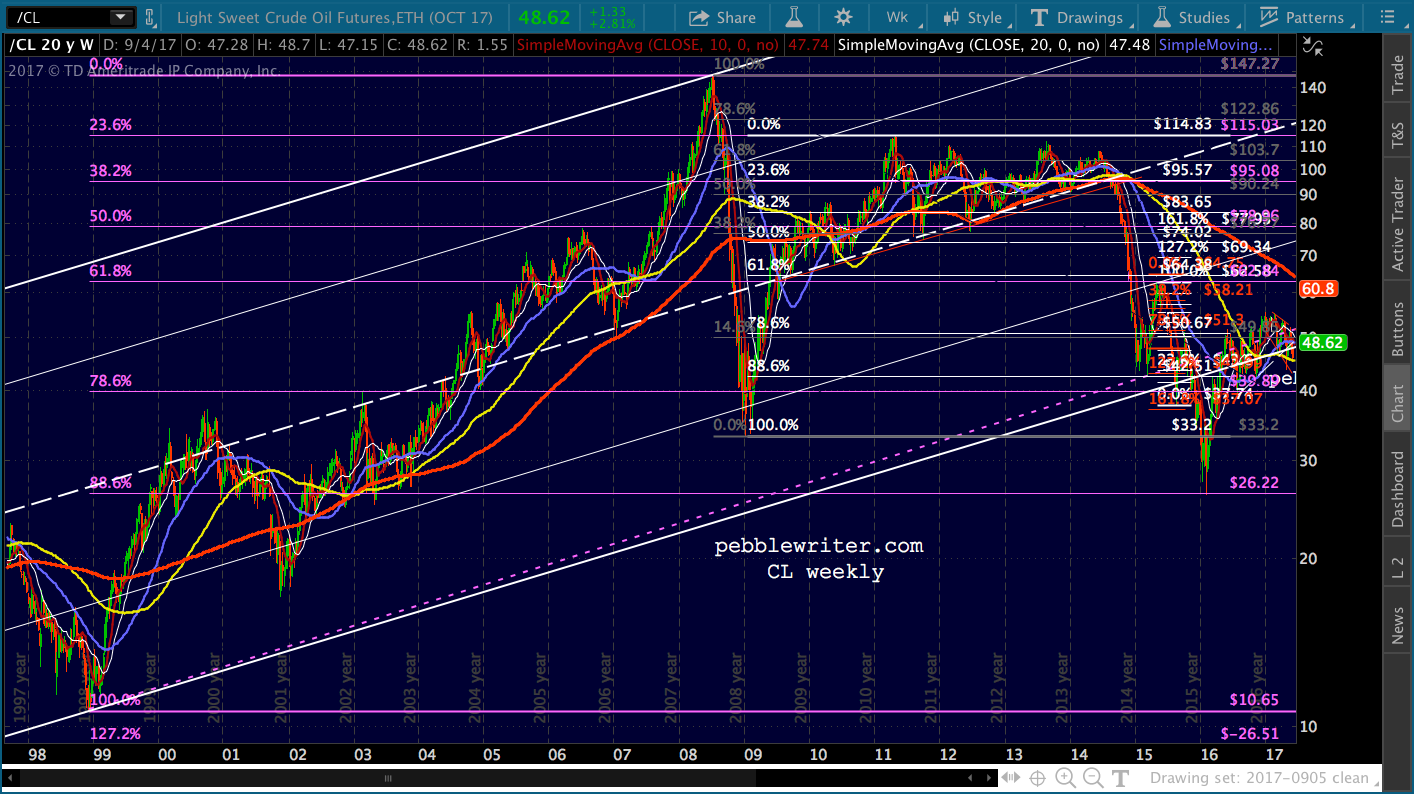
Task: Select the crosshair pan tool icon
Action: point(1038,778)
